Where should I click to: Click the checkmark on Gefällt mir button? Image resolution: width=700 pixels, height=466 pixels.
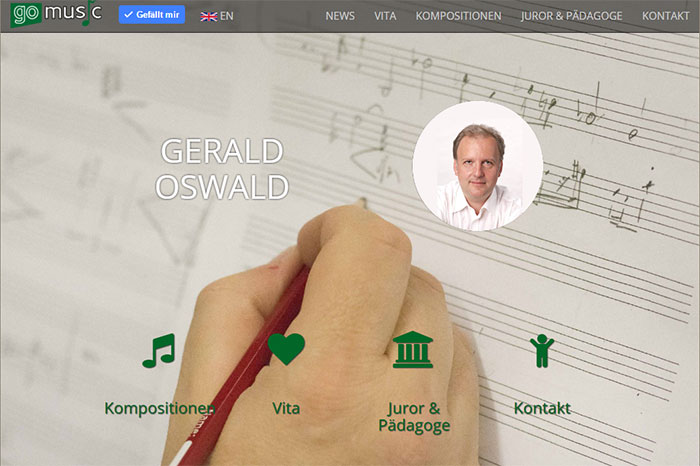point(129,15)
